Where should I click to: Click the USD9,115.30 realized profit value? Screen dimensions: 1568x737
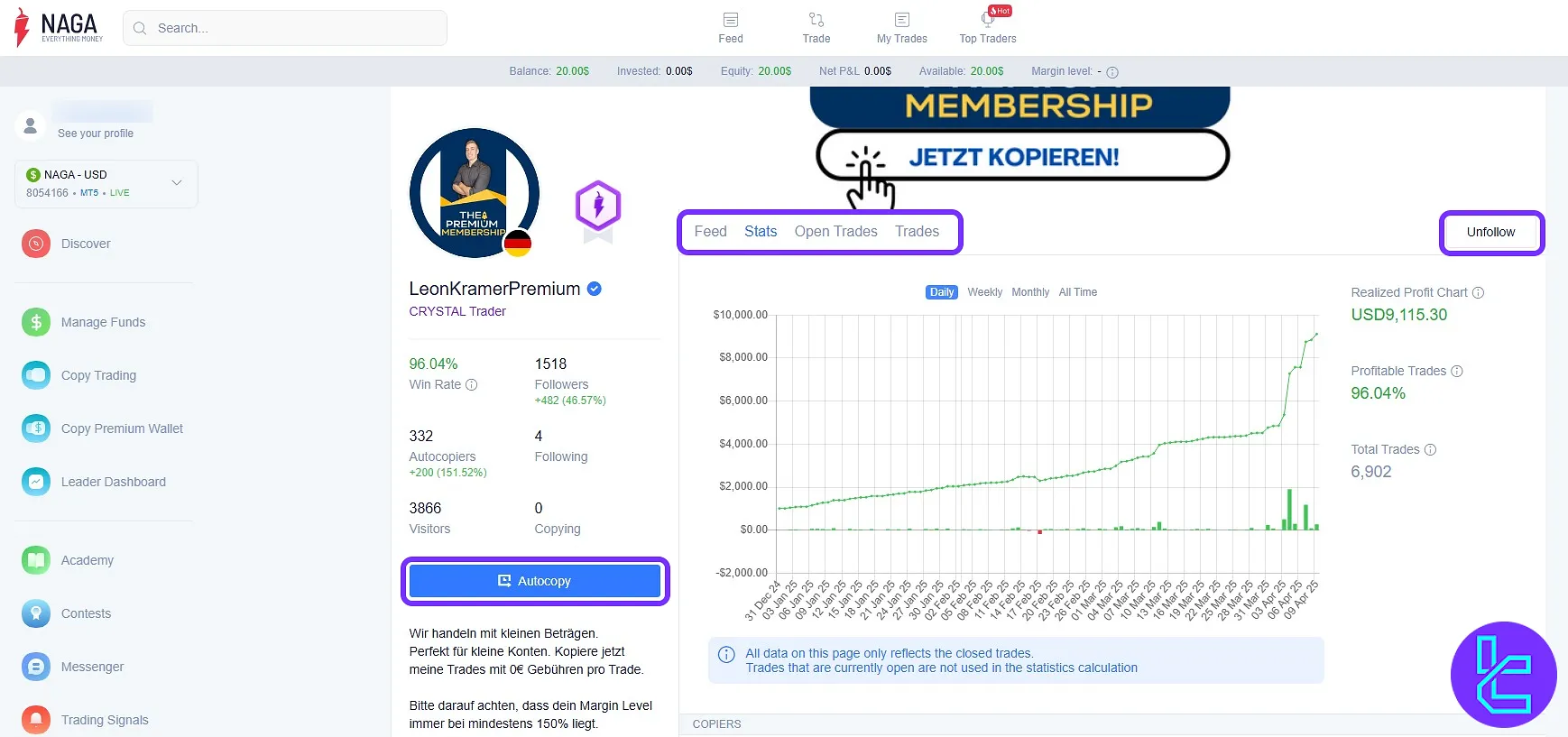1398,315
